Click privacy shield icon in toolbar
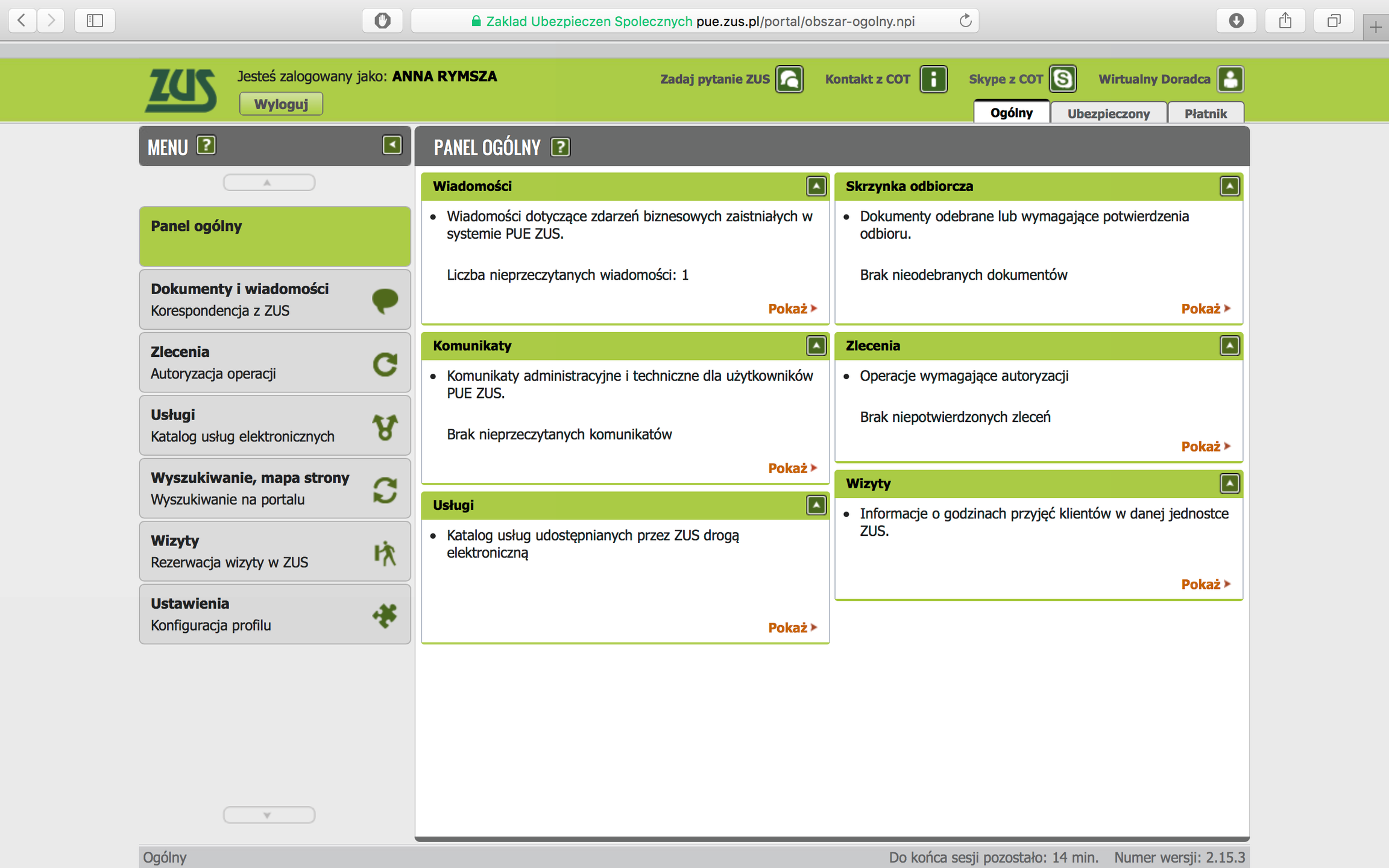1389x868 pixels. point(382,21)
